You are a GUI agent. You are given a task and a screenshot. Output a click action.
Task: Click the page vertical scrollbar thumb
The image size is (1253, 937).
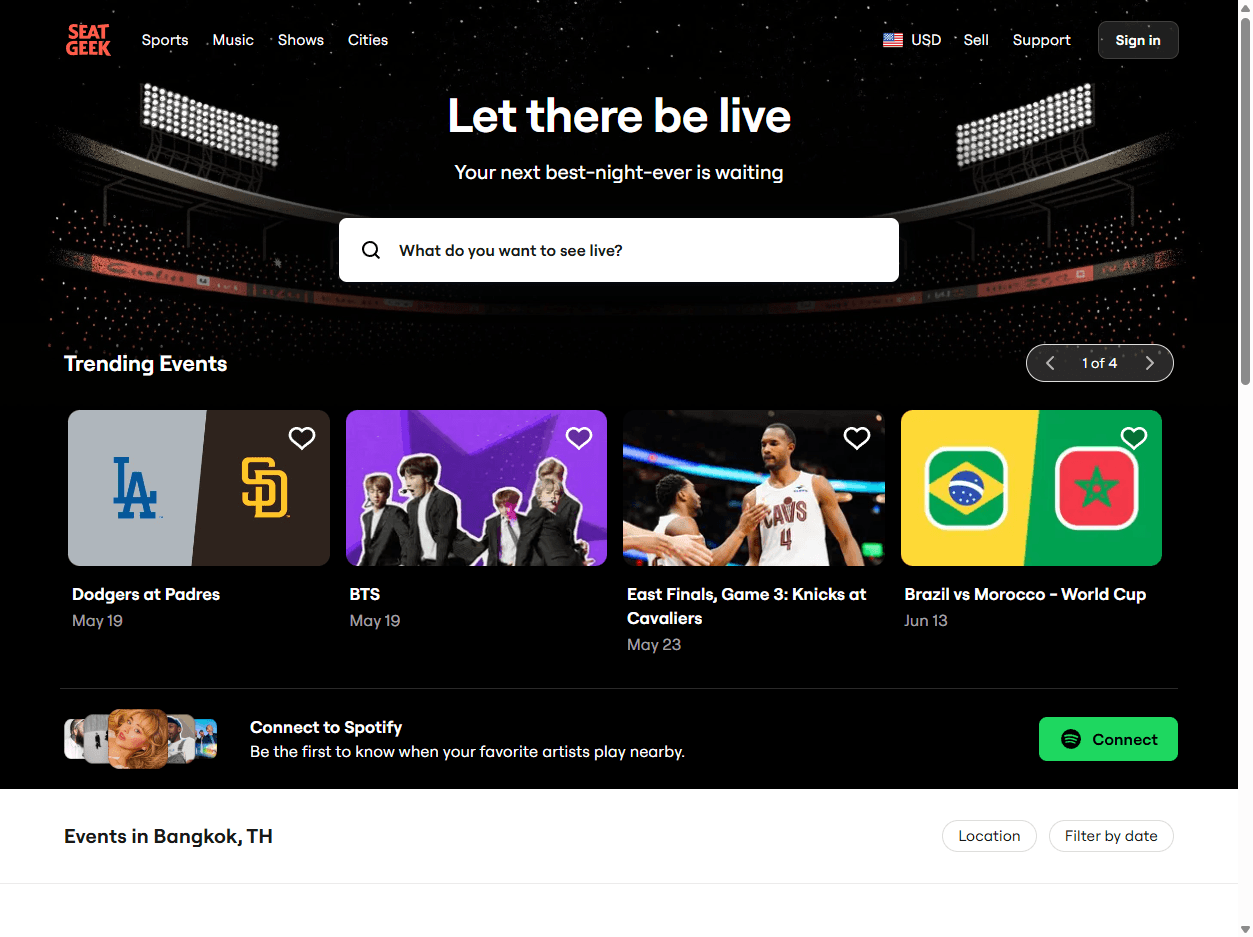(1245, 200)
